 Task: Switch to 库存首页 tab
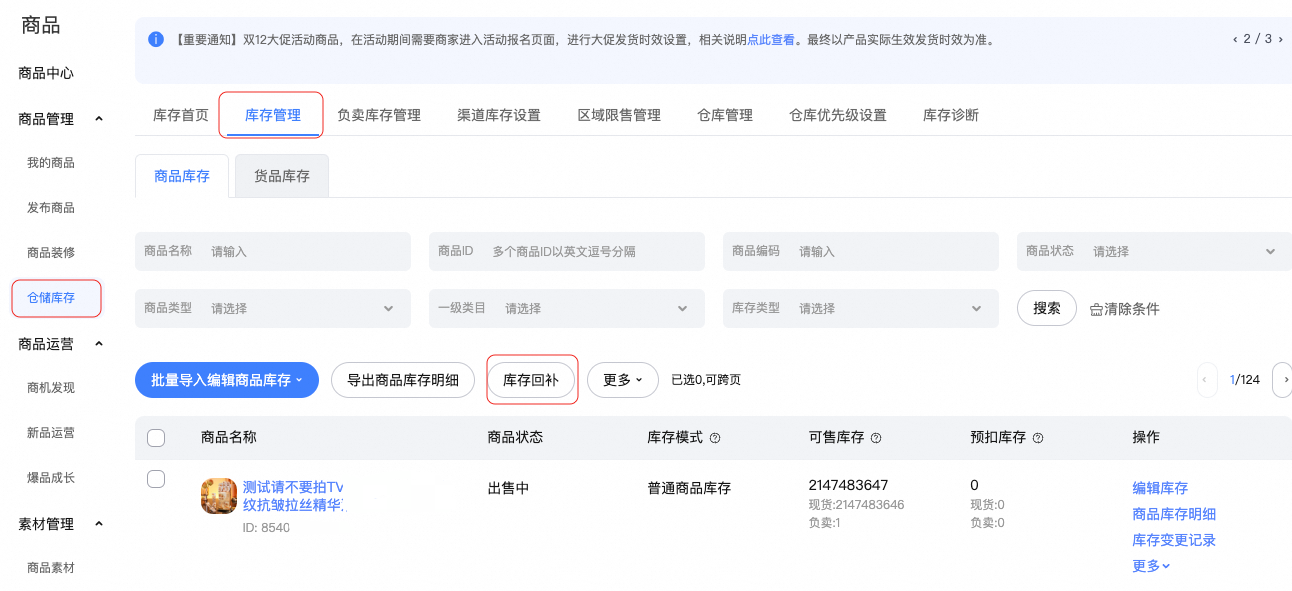click(181, 115)
